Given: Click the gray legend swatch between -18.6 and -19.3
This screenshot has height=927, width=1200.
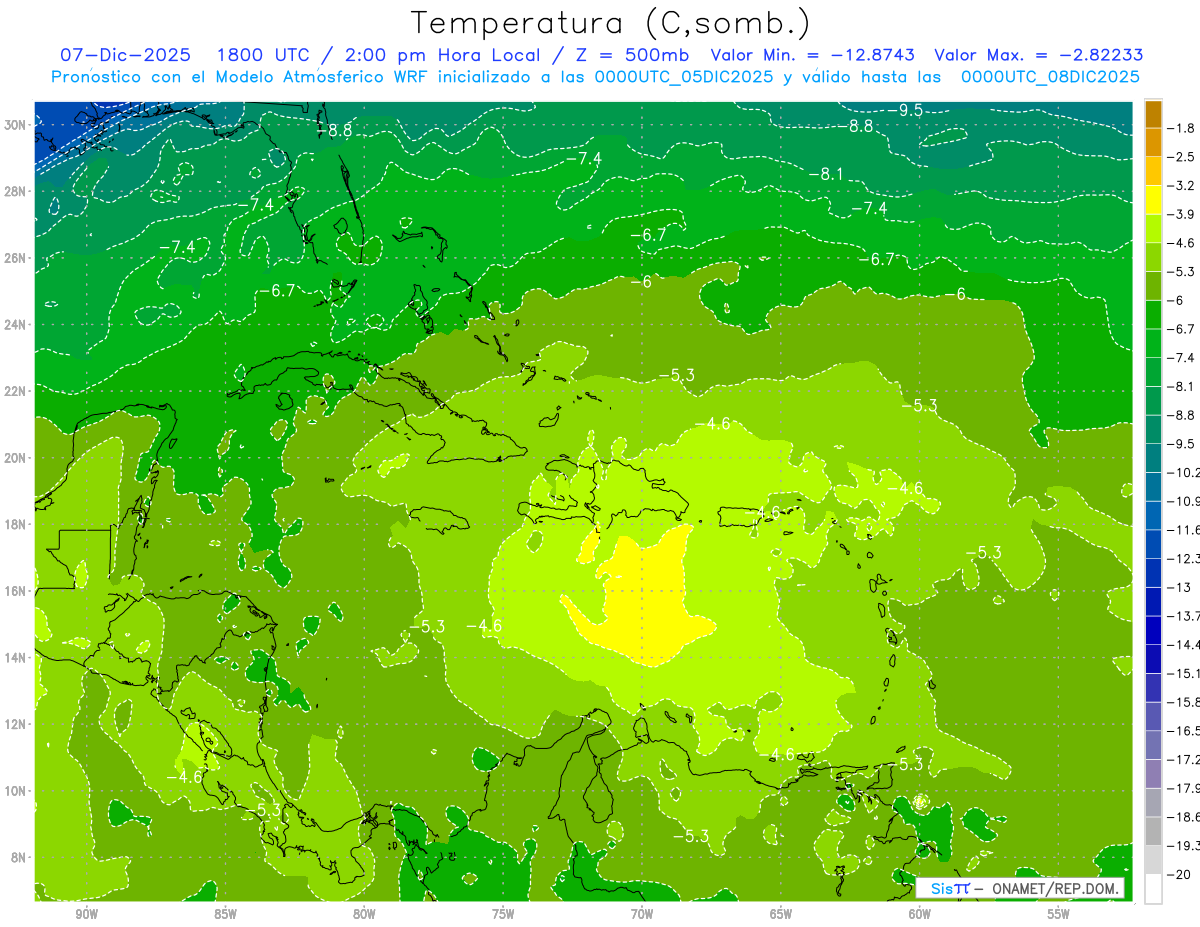Looking at the screenshot, I should (1153, 831).
